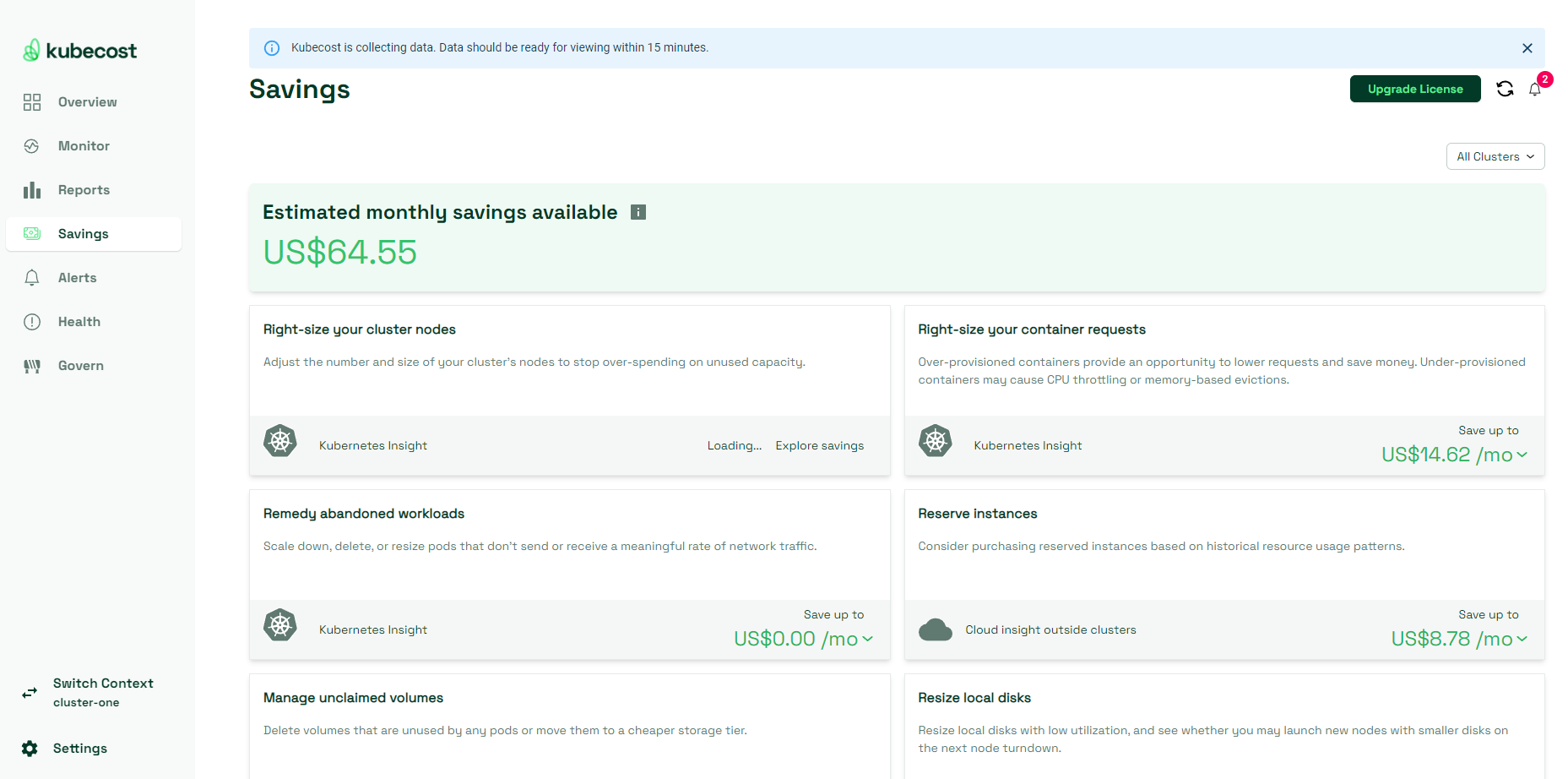Click the Monitor gauge icon
Image resolution: width=1568 pixels, height=779 pixels.
[x=32, y=146]
